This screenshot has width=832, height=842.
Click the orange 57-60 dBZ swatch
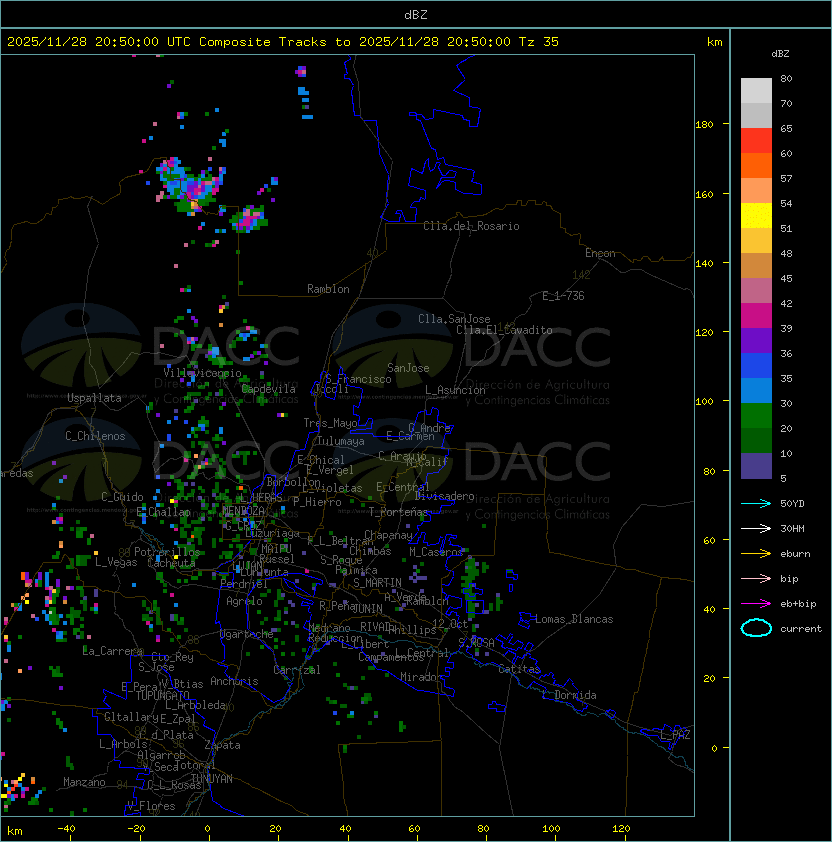click(x=756, y=165)
